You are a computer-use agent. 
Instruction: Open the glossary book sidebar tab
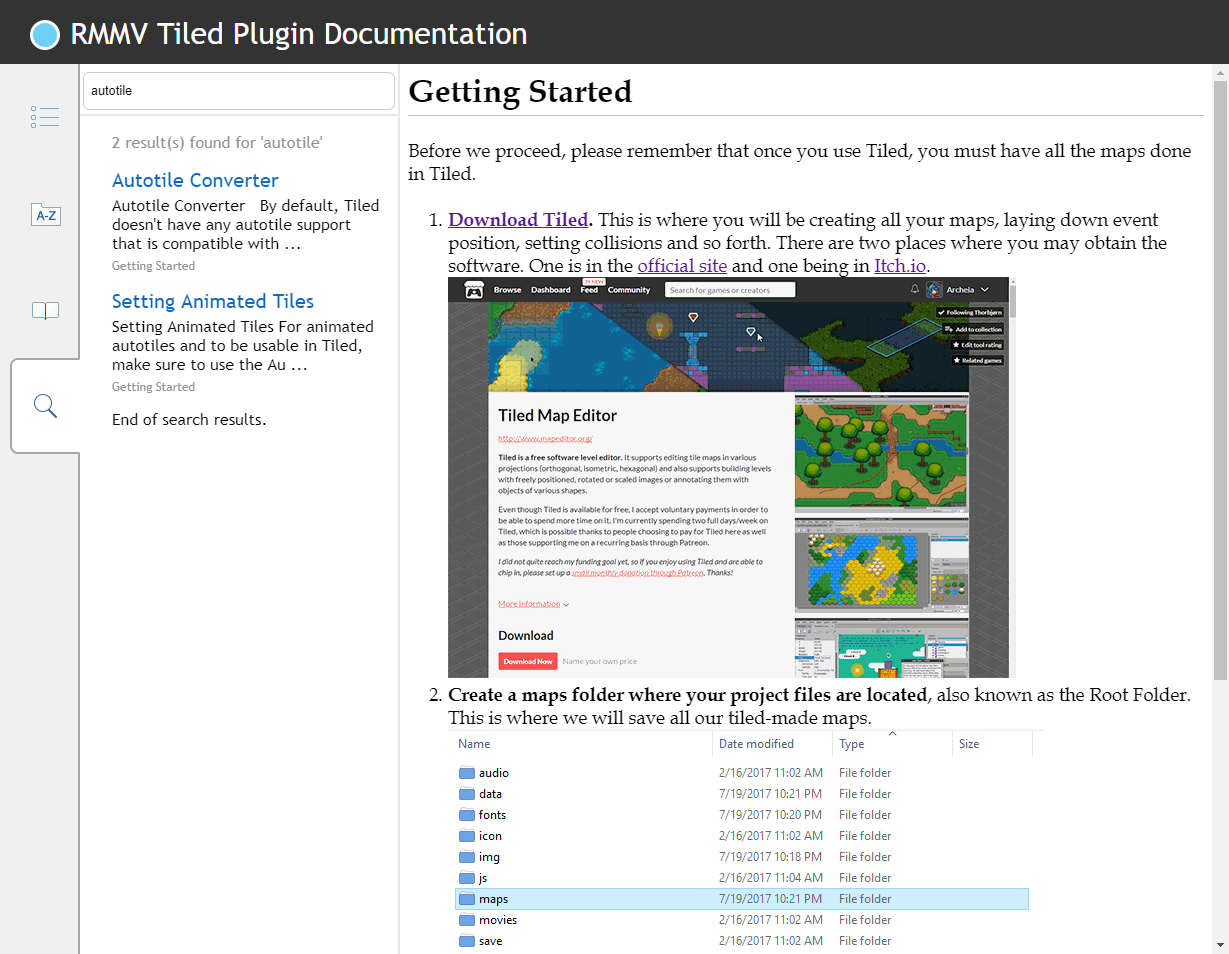coord(45,311)
